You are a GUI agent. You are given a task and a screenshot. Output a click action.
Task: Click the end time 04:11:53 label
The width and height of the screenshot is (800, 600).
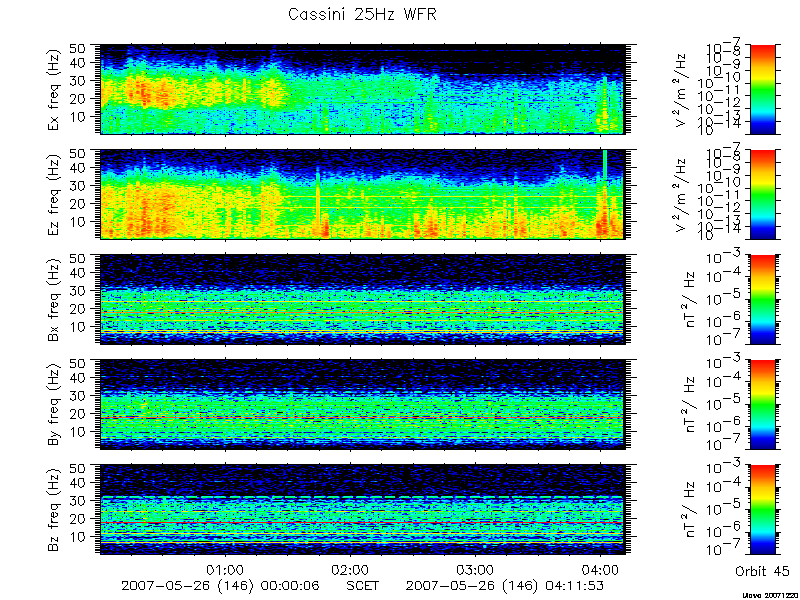(571, 585)
